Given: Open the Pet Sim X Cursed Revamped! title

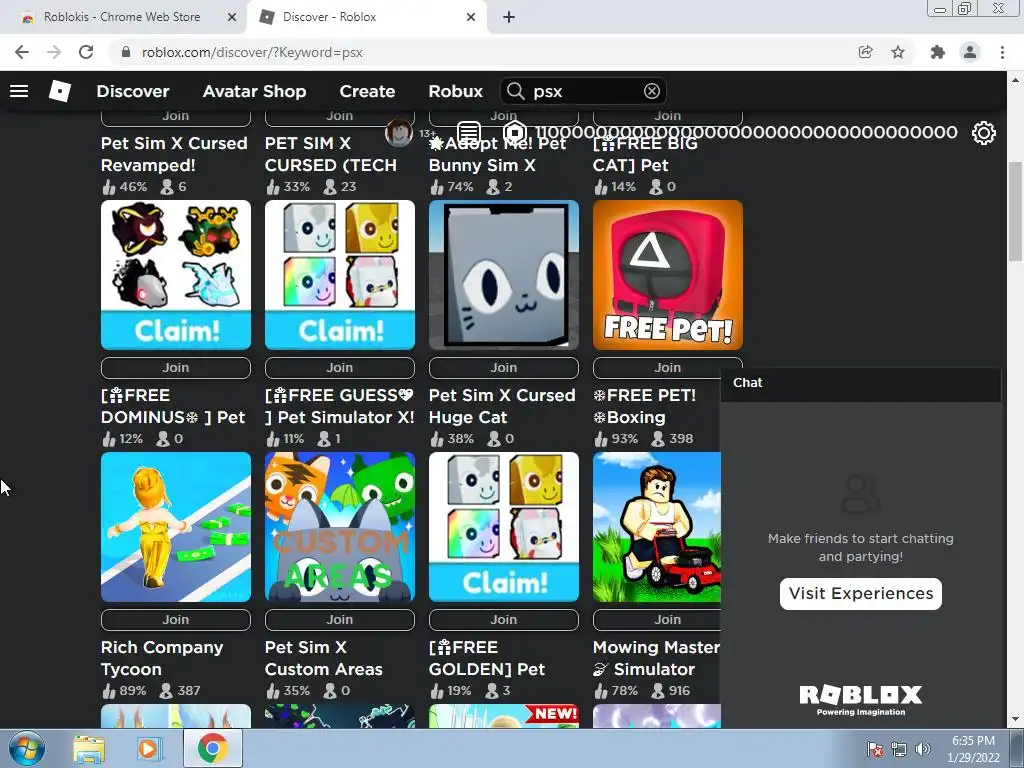Looking at the screenshot, I should 174,154.
